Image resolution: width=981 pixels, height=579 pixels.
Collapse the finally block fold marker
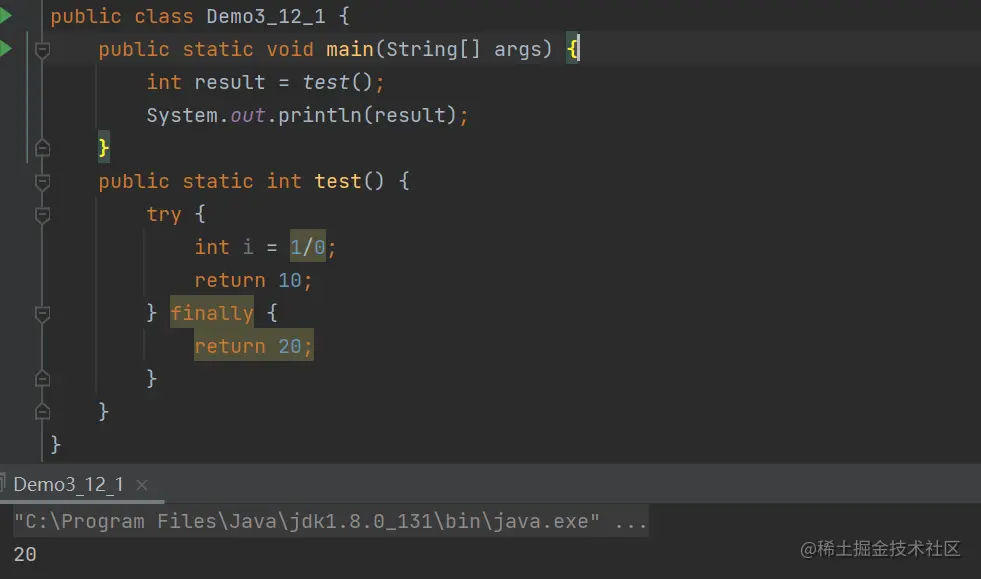43,314
